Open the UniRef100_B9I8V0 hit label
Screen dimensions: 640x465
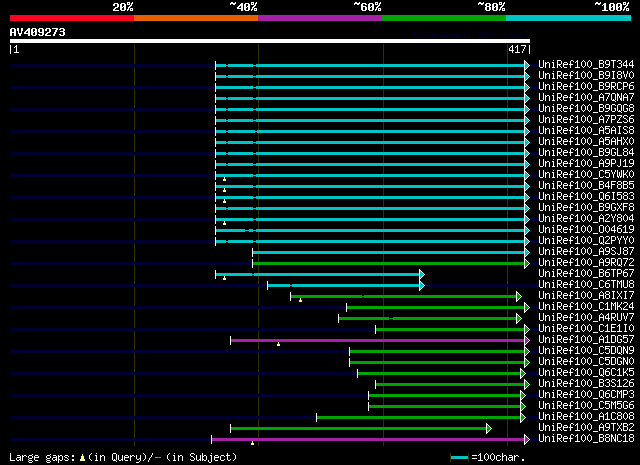(x=586, y=76)
